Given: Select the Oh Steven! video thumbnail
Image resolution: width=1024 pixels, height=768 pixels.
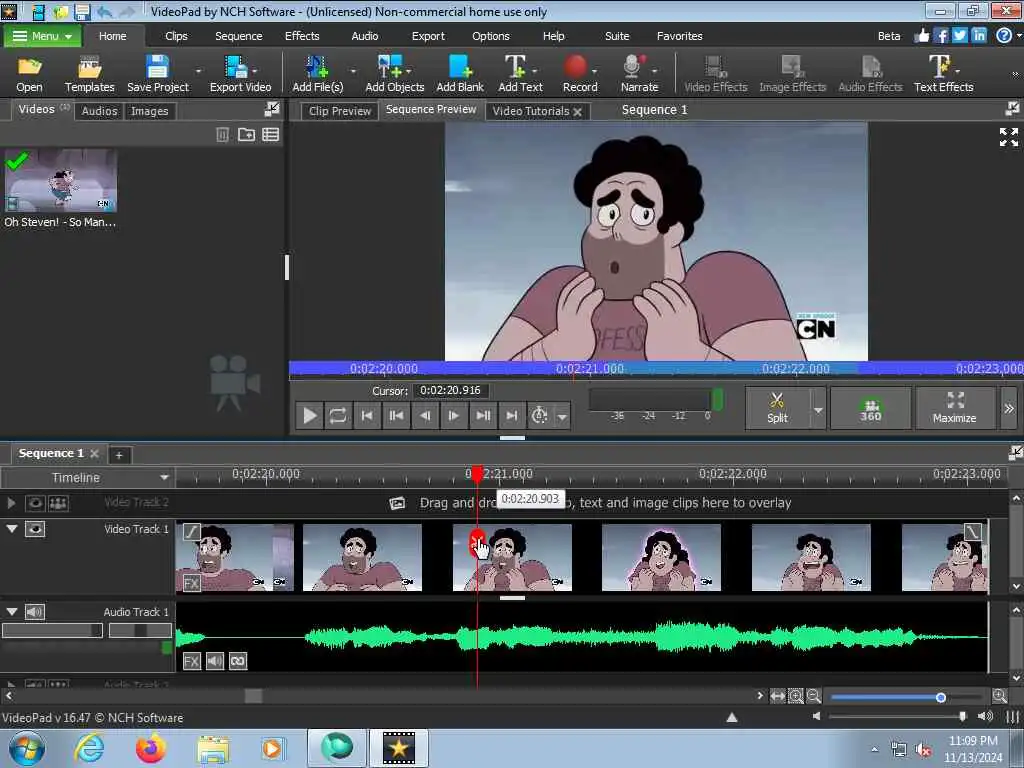Looking at the screenshot, I should tap(61, 180).
